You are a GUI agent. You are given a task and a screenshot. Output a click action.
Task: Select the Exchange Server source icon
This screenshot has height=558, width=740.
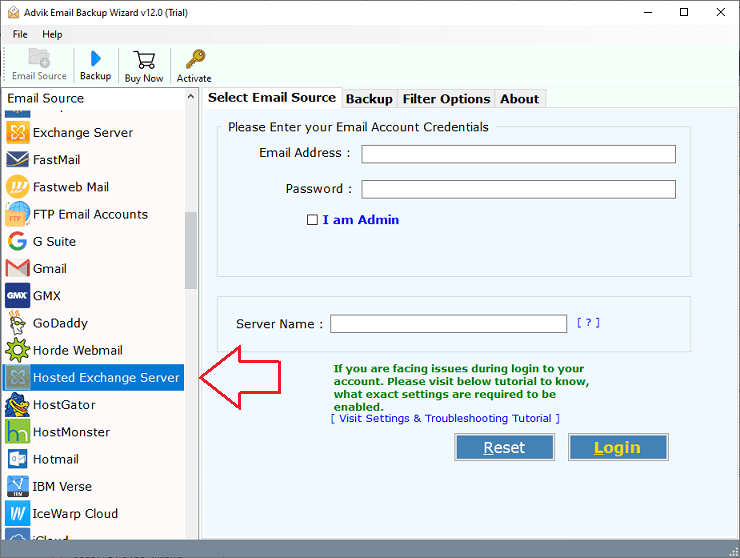click(18, 132)
